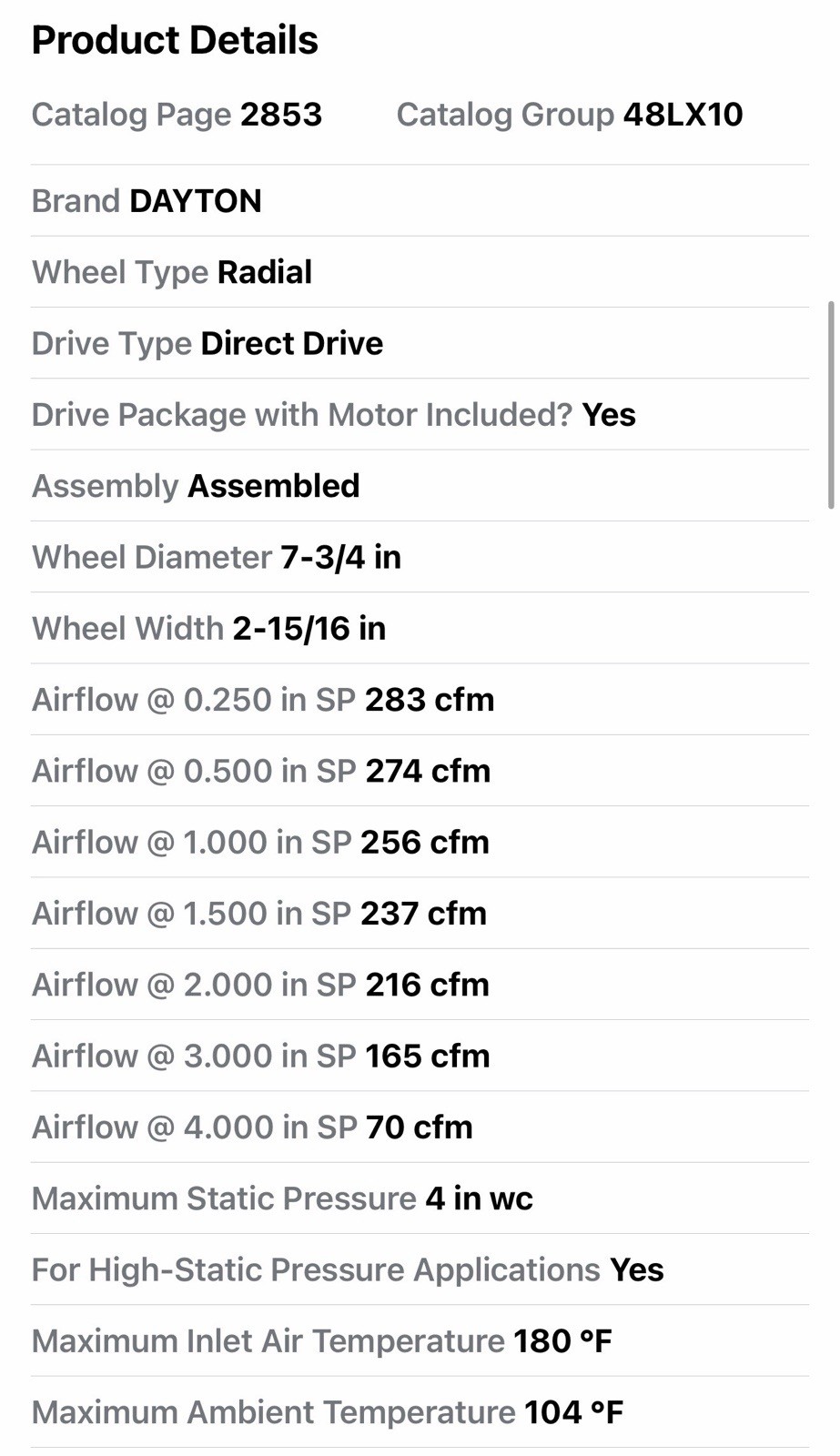Select catalog page number 2853
840x1456 pixels.
click(x=281, y=115)
